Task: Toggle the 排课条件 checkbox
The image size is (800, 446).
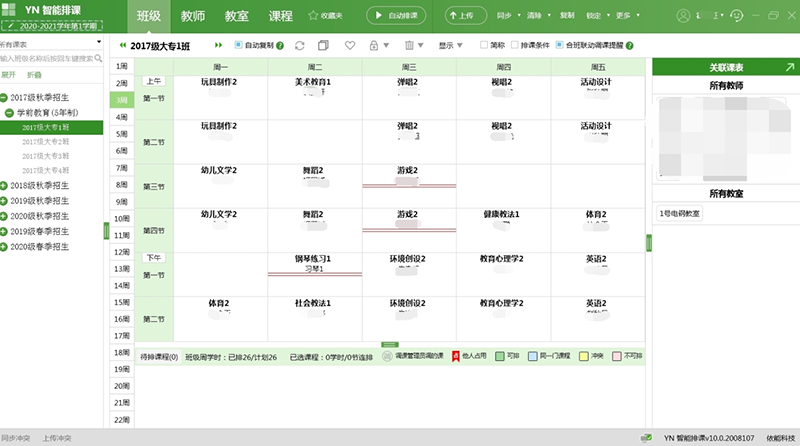Action: click(514, 46)
